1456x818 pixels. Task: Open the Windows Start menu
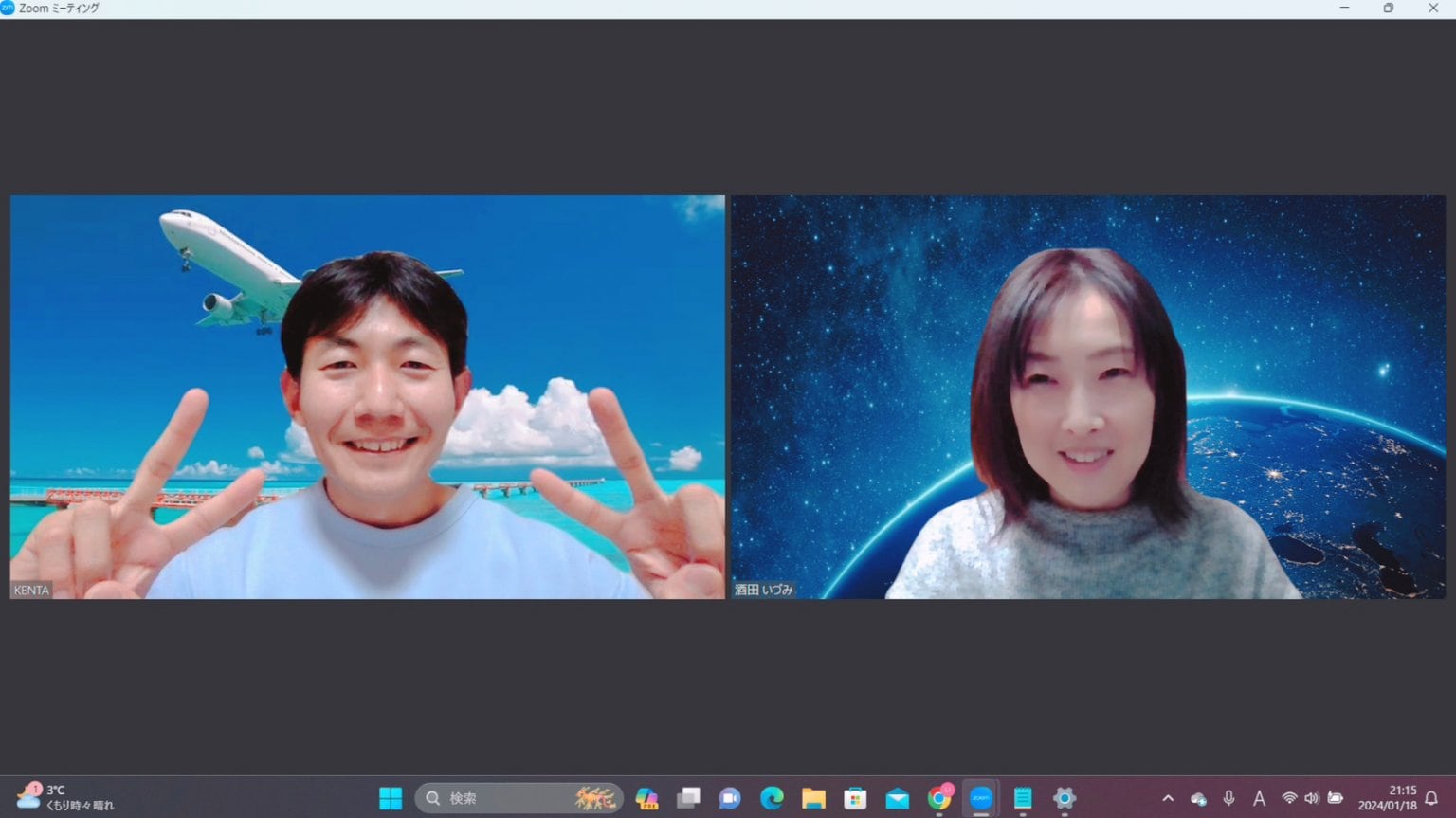coord(391,798)
